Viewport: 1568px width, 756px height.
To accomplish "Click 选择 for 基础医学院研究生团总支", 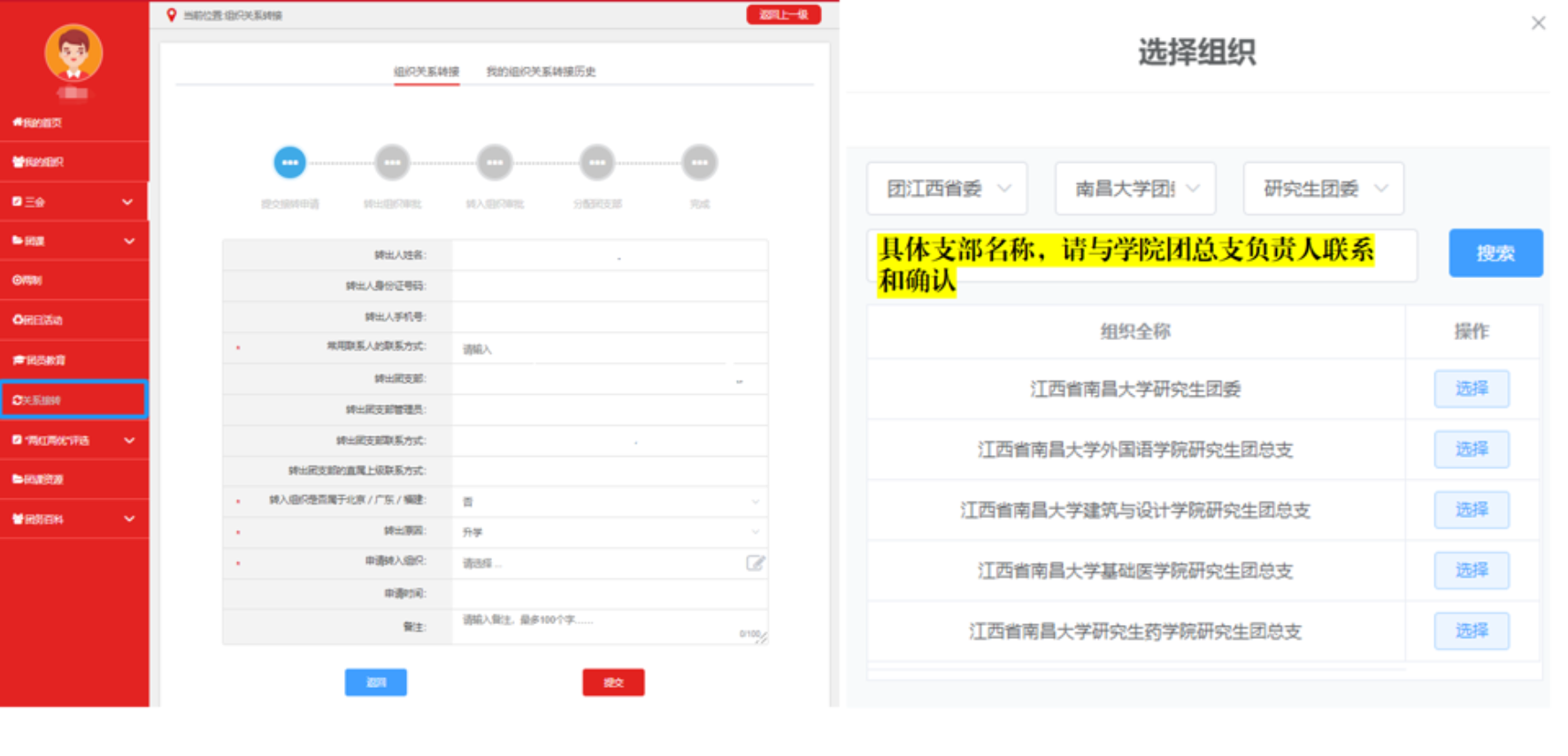I will click(x=1472, y=570).
